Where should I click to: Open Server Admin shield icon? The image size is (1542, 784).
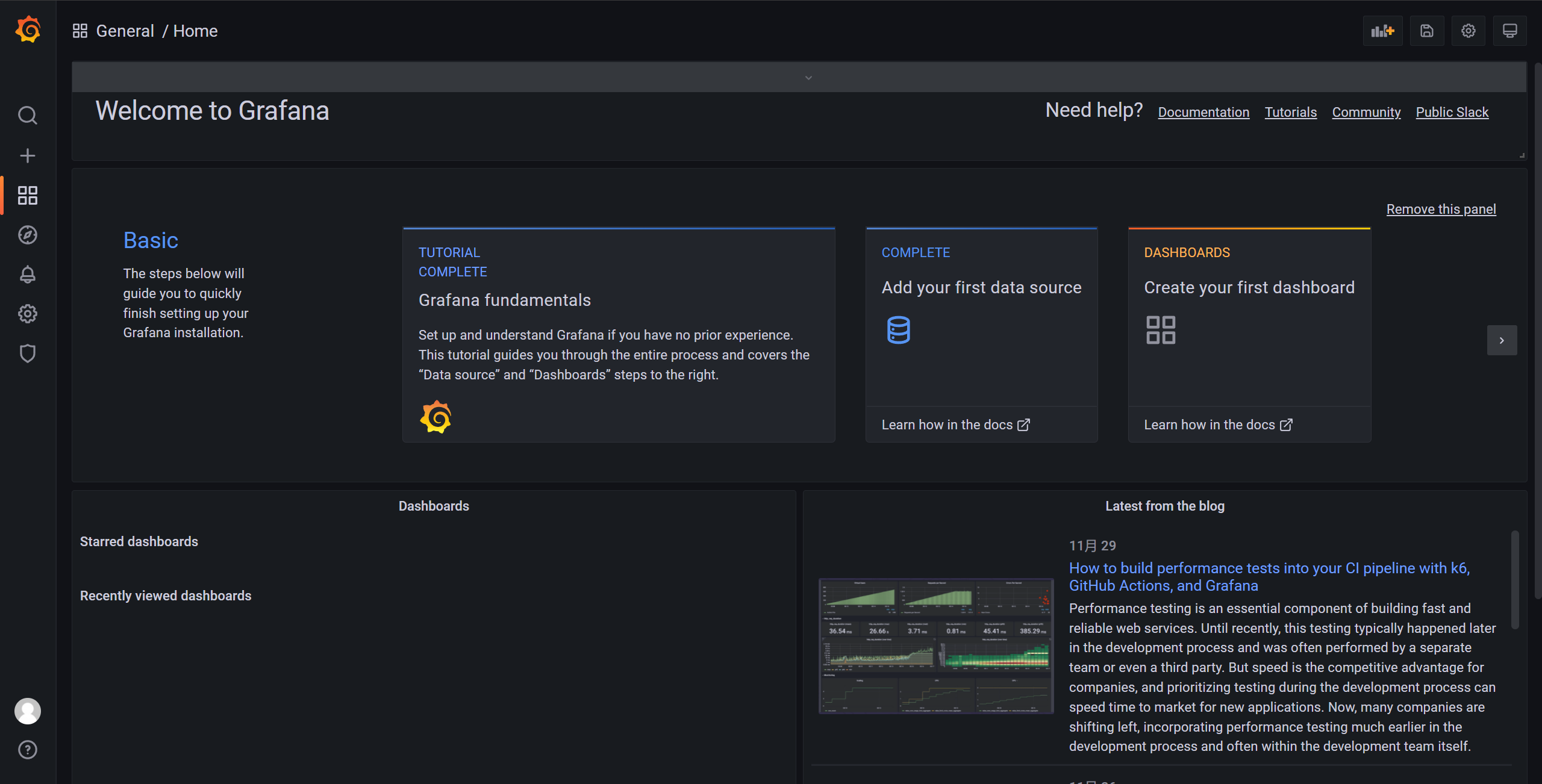(x=28, y=353)
